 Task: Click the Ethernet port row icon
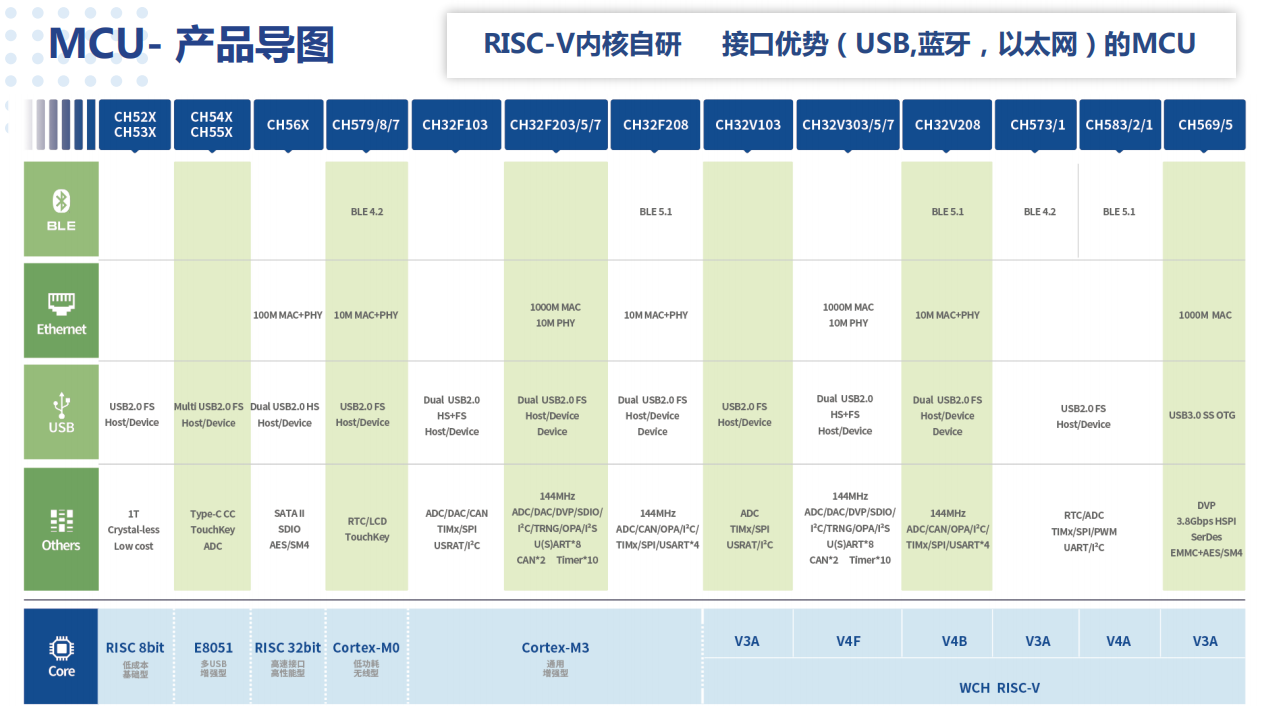point(61,303)
